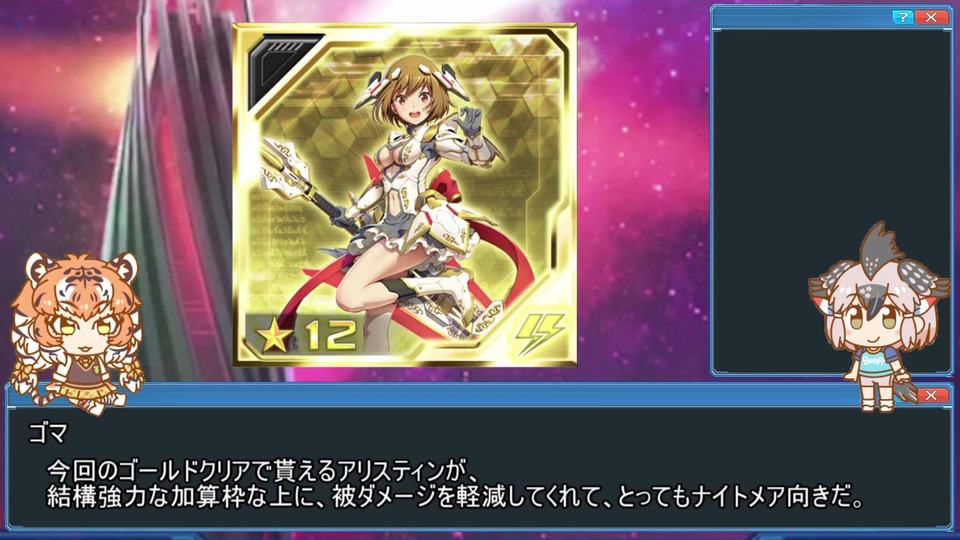Viewport: 960px width, 540px height.
Task: Click dialogue line mentioning ゴールドクリア
Action: (x=263, y=471)
